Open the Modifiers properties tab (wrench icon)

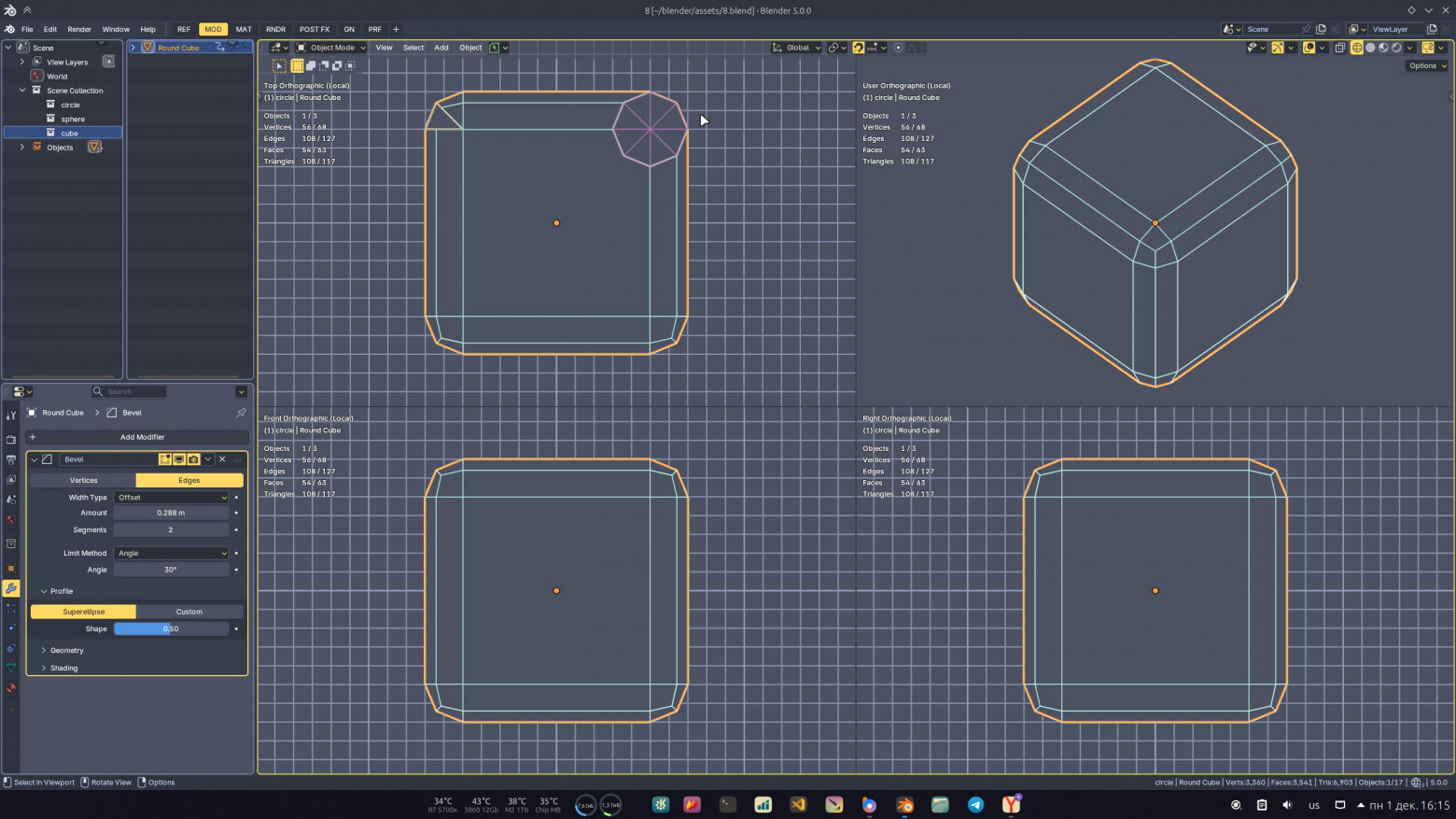click(x=11, y=588)
